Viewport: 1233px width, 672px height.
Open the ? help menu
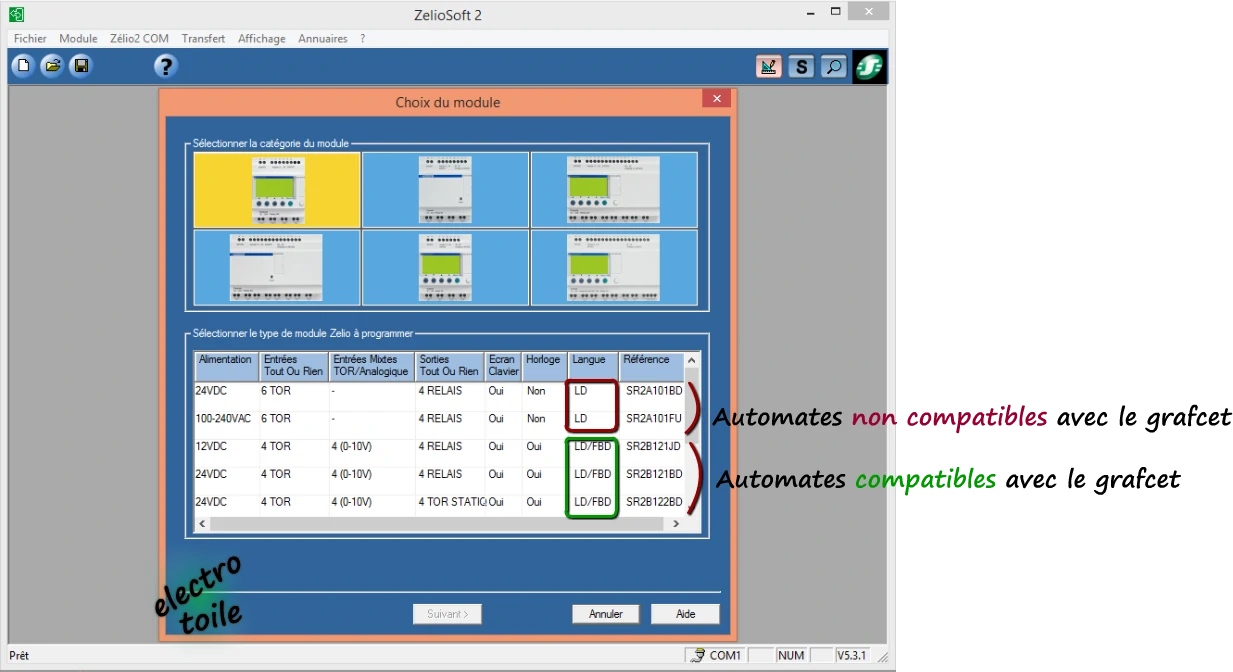click(363, 38)
